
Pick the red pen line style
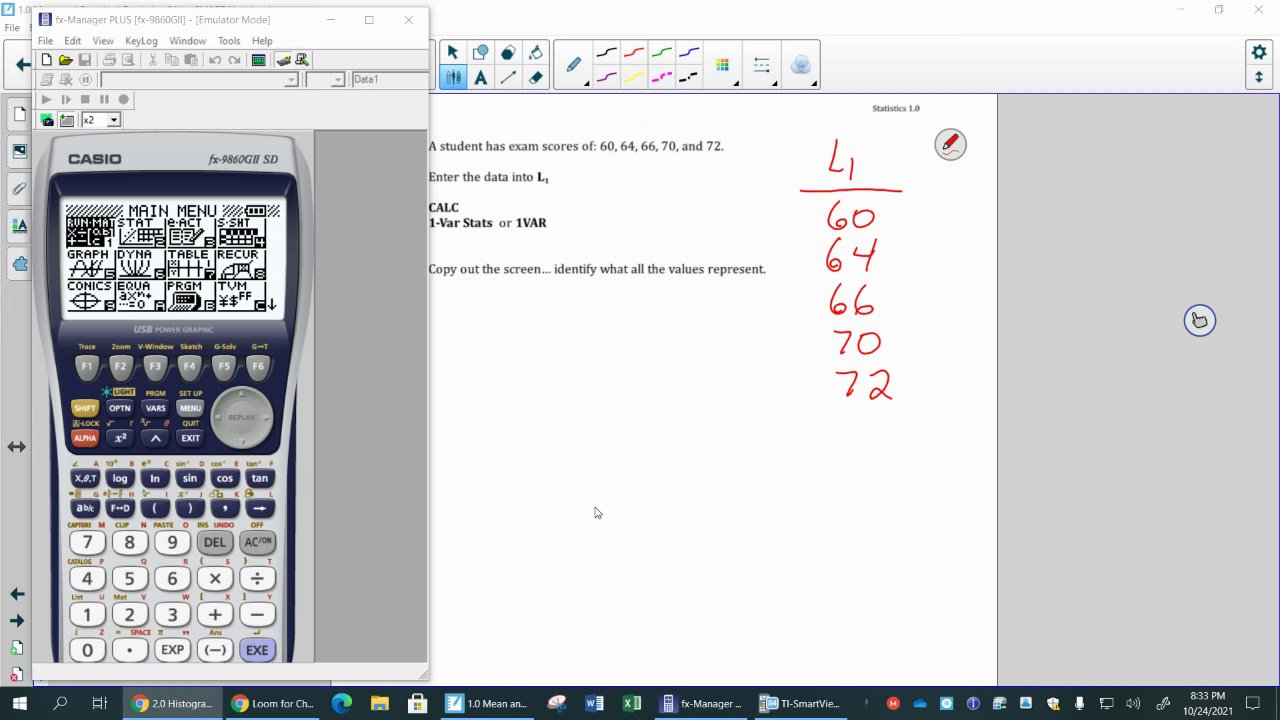pyautogui.click(x=634, y=53)
